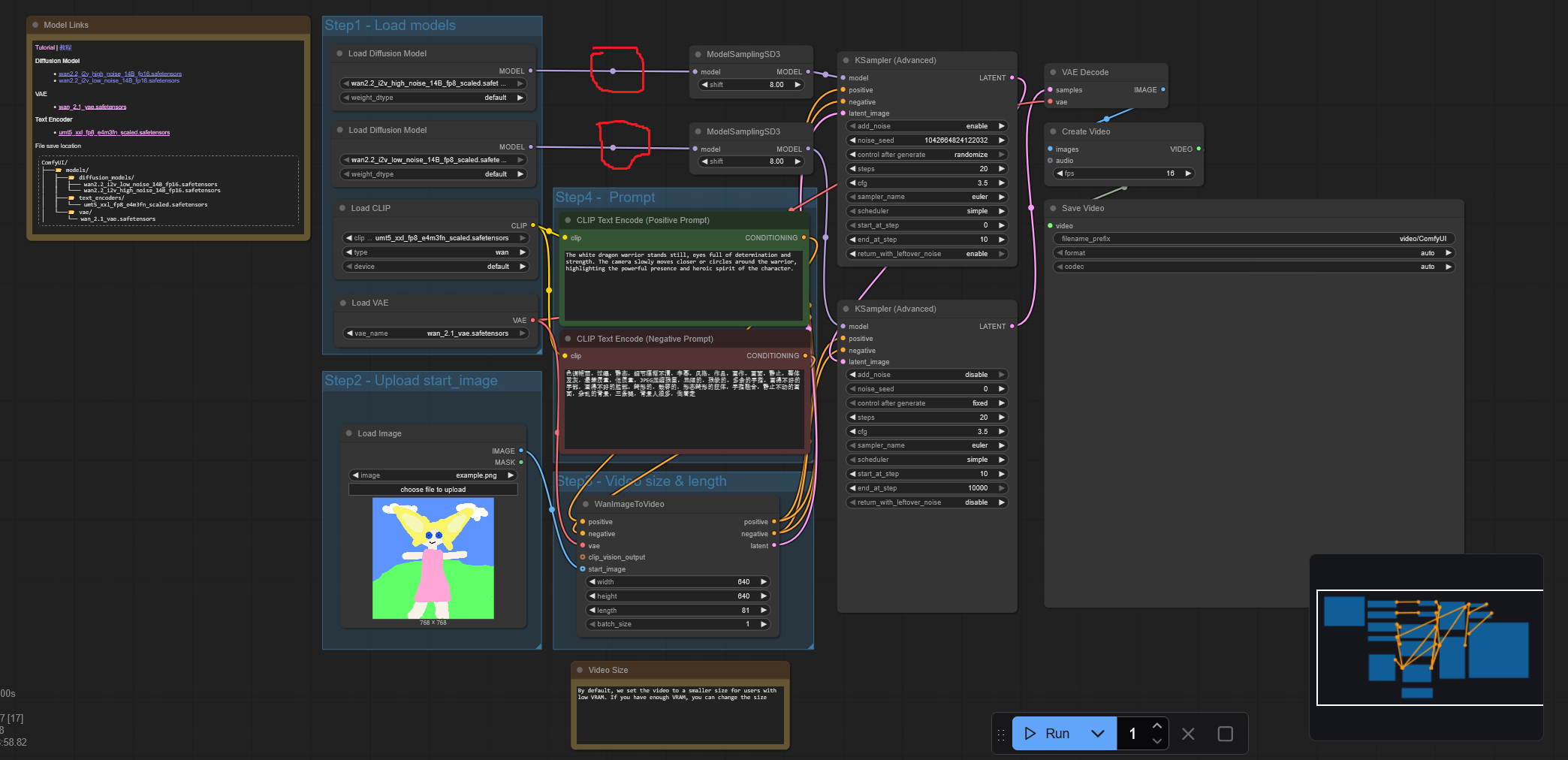
Task: Open umt5_xxl_fp8_e4m3fn_scaled.safetensors link
Action: [x=114, y=132]
